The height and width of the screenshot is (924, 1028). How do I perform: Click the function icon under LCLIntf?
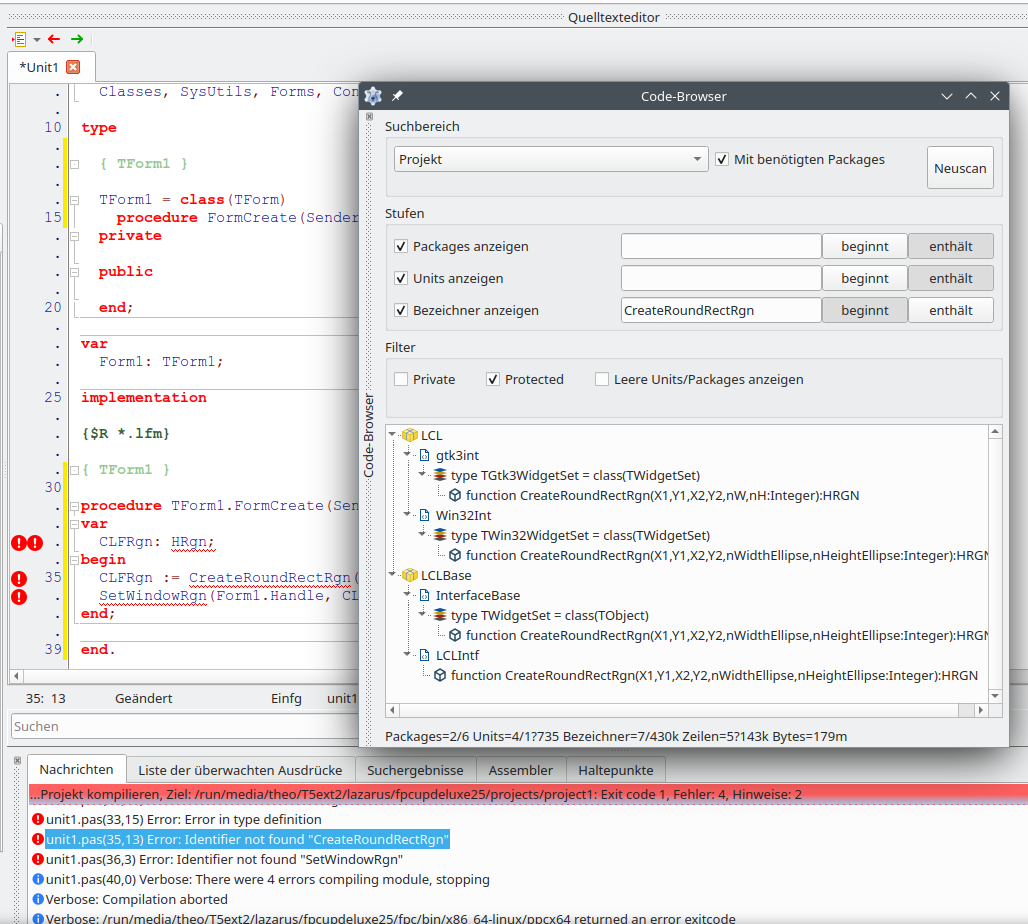pyautogui.click(x=440, y=675)
